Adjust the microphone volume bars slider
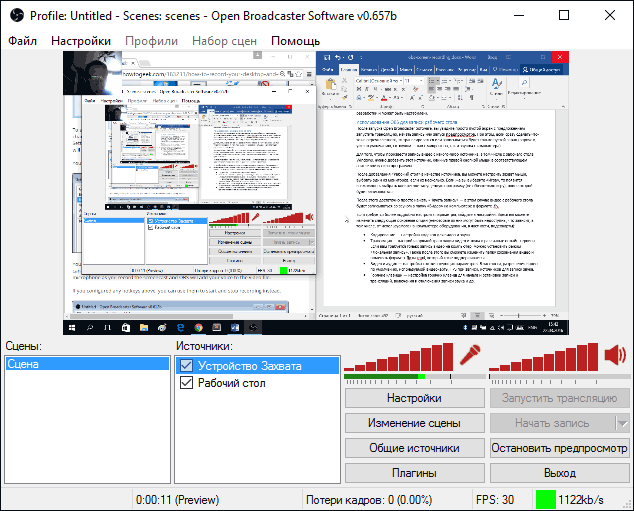Screen dimensions: 634x511 (399, 357)
